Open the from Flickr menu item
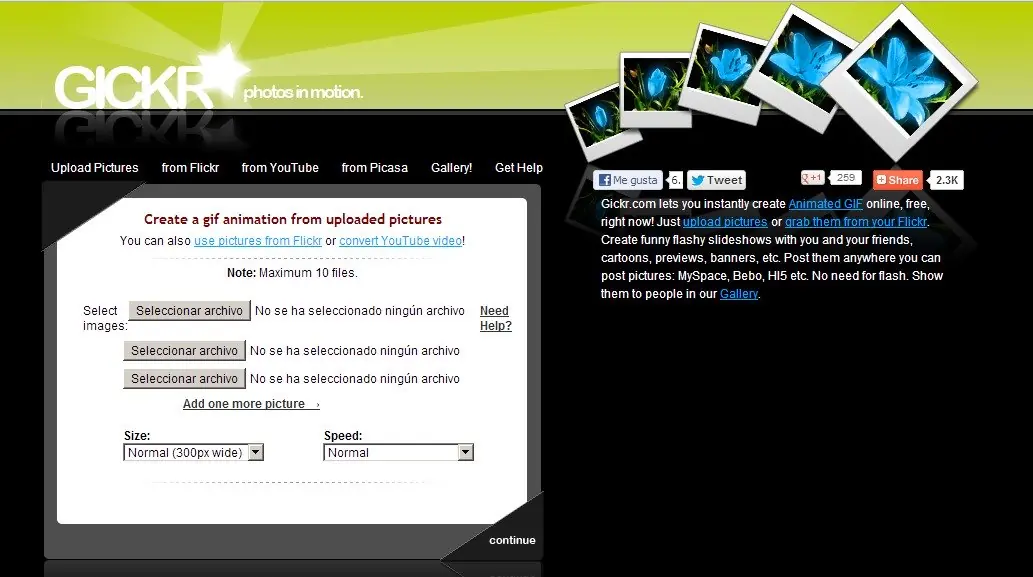The height and width of the screenshot is (577, 1033). pos(190,168)
